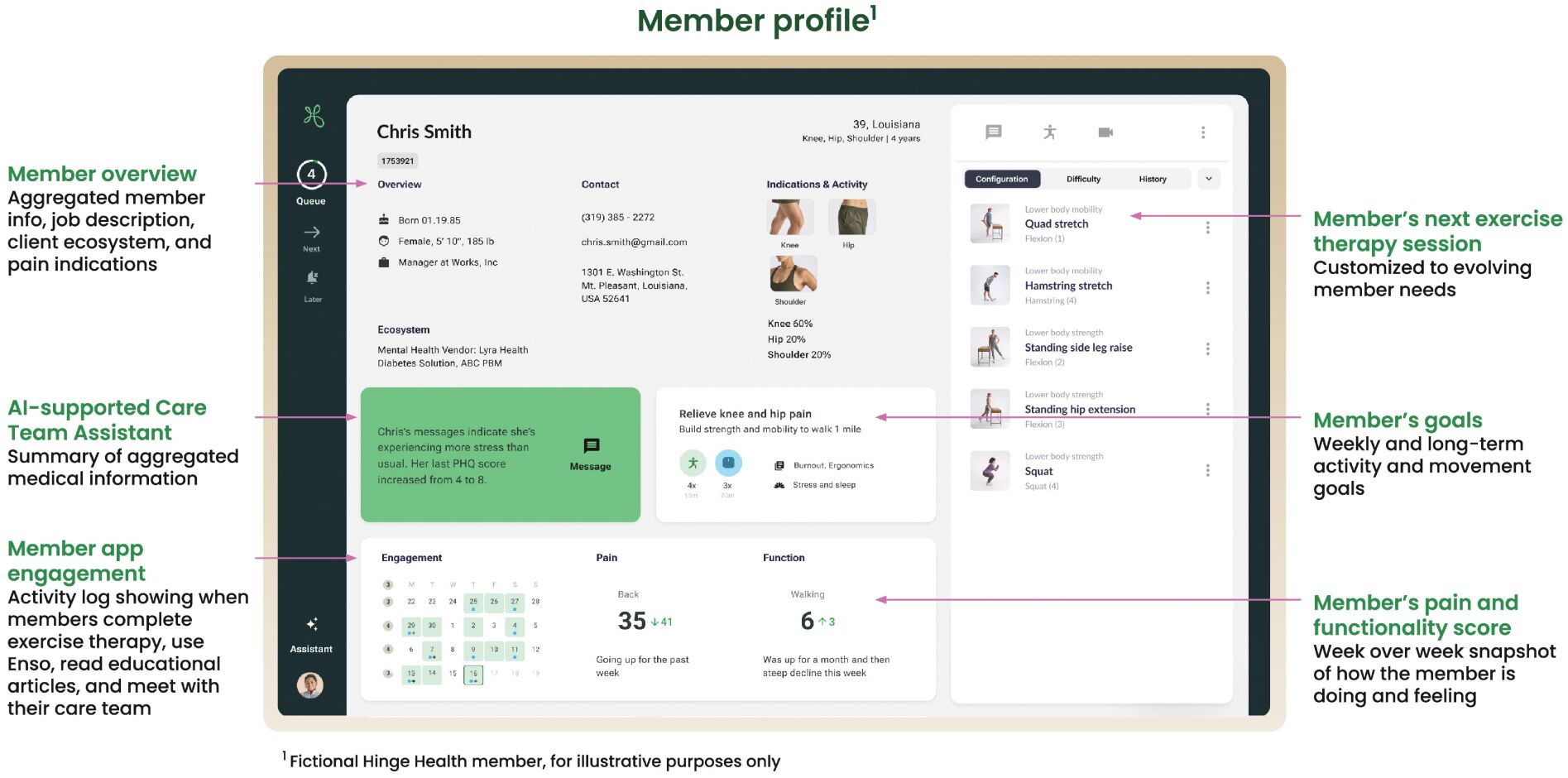The width and height of the screenshot is (1568, 778).
Task: Click the face icon beside Female
Action: [384, 242]
